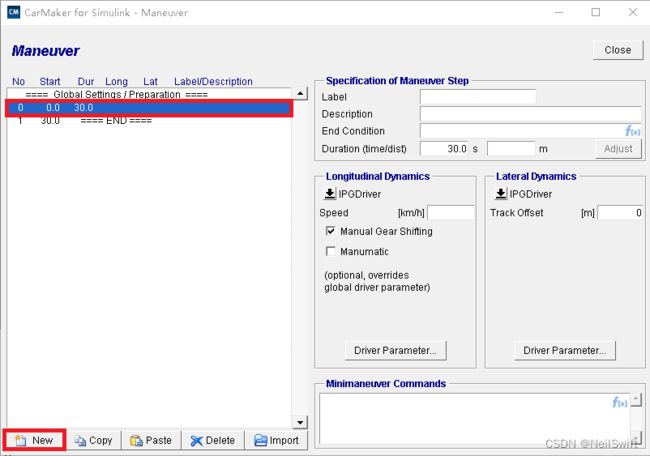650x456 pixels.
Task: Select the END row in maneuver list
Action: 149,121
